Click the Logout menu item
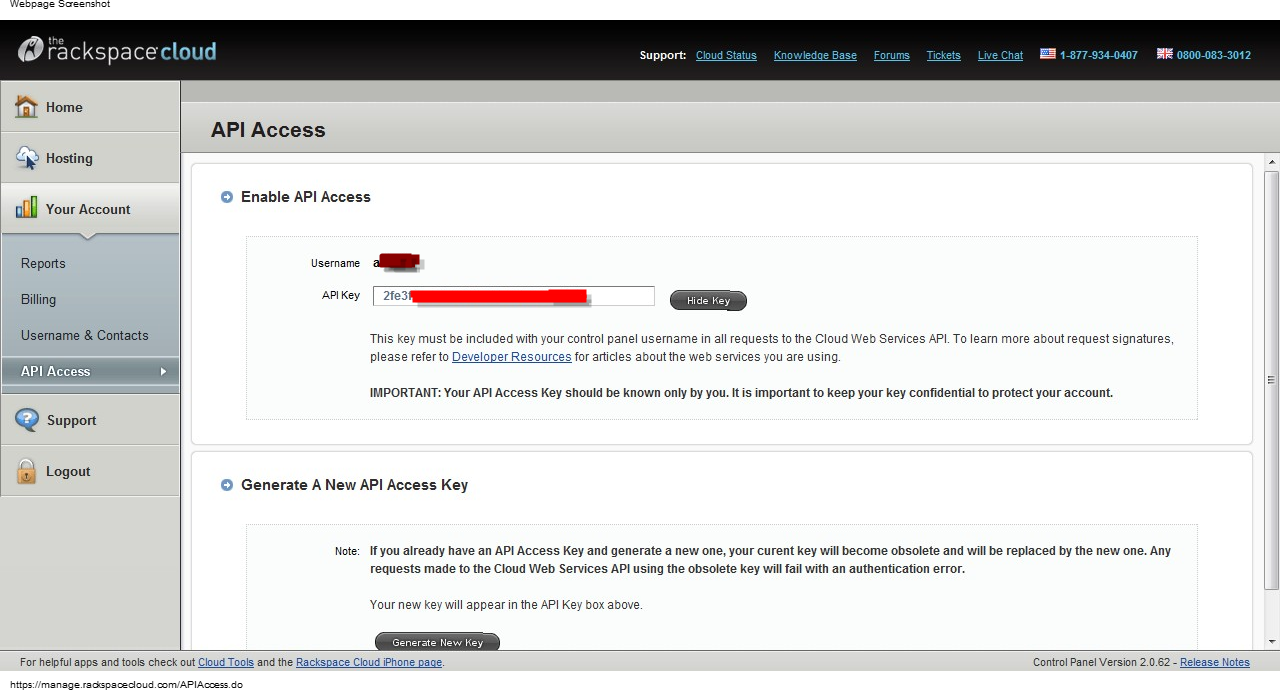This screenshot has height=691, width=1280. point(90,471)
